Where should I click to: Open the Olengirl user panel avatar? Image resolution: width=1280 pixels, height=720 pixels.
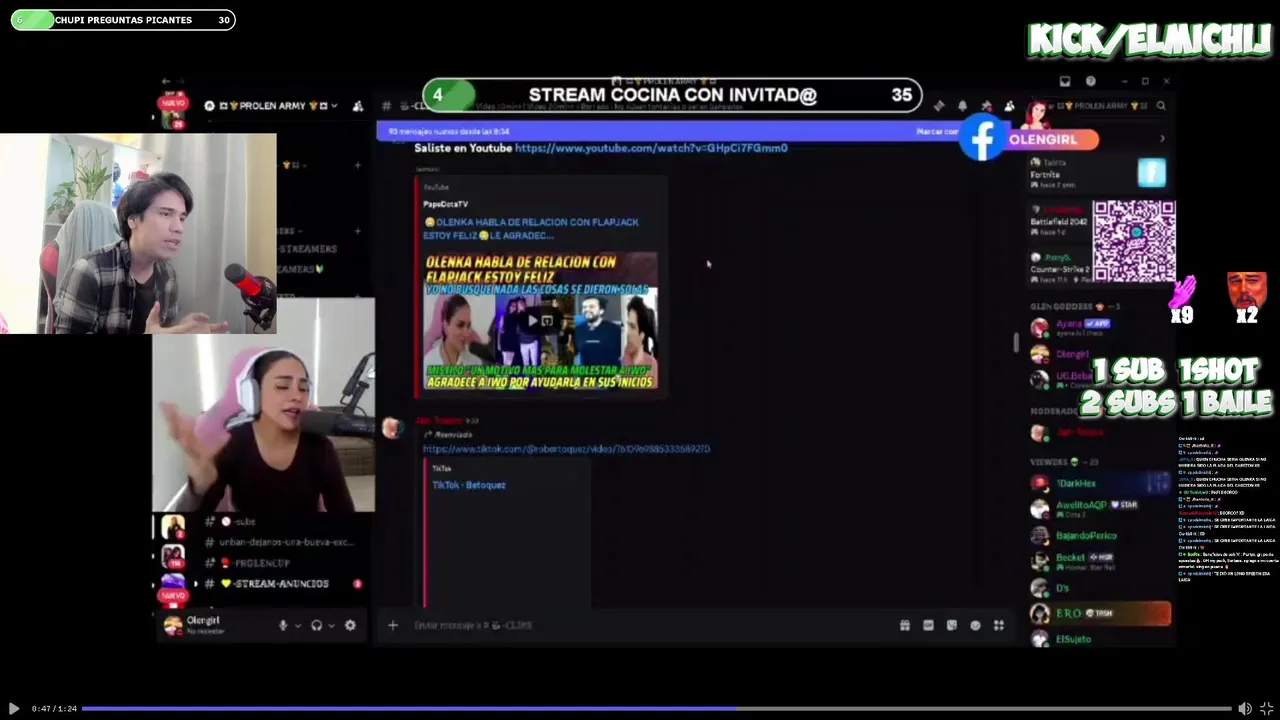coord(173,625)
